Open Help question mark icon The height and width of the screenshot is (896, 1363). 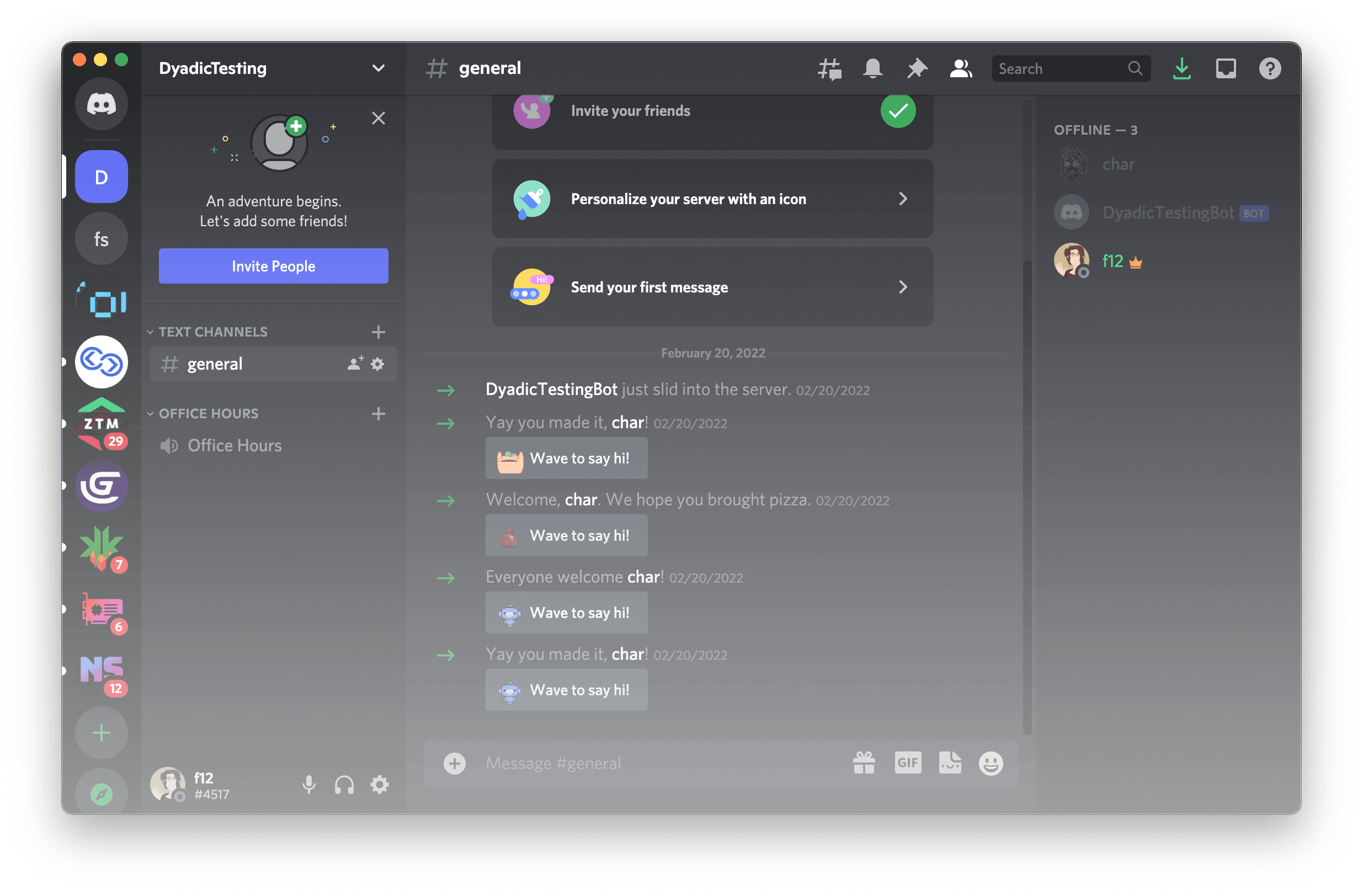tap(1271, 69)
